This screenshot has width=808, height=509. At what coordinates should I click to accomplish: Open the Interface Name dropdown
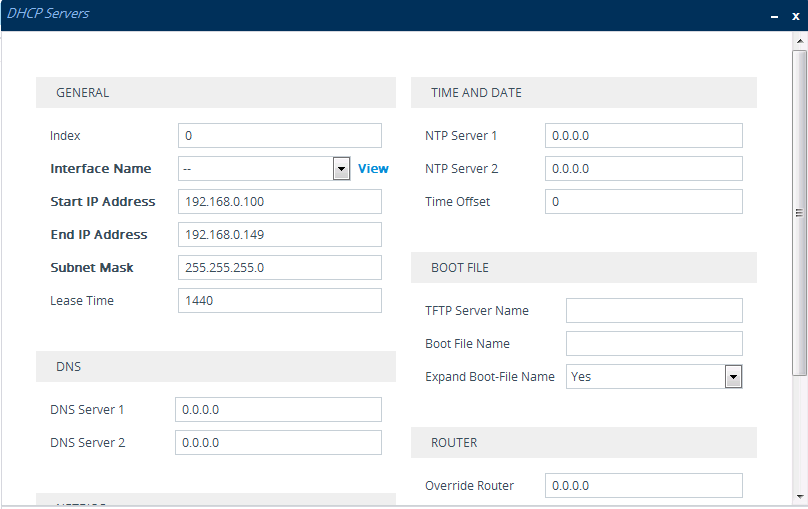341,169
